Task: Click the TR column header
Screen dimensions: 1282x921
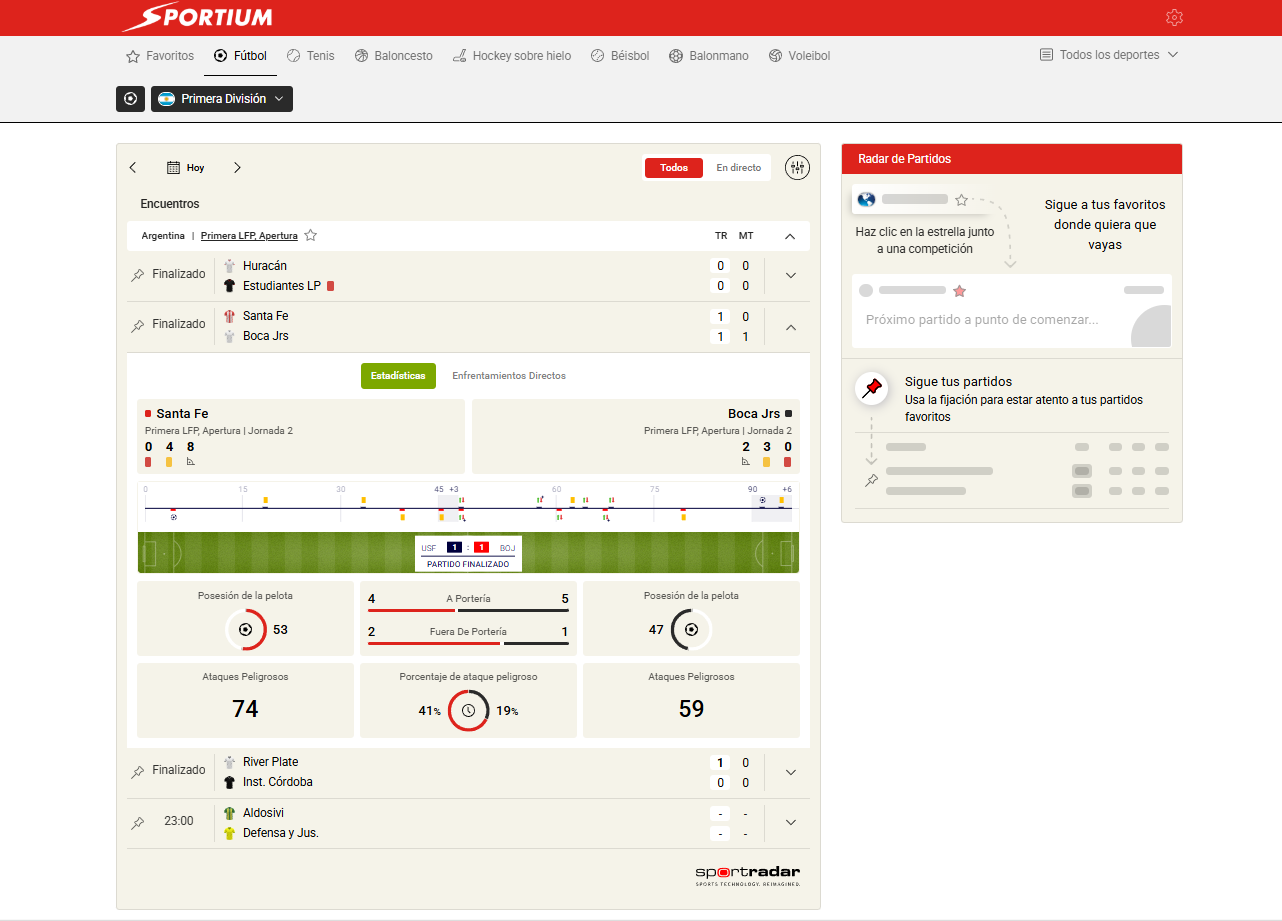Action: click(x=721, y=236)
